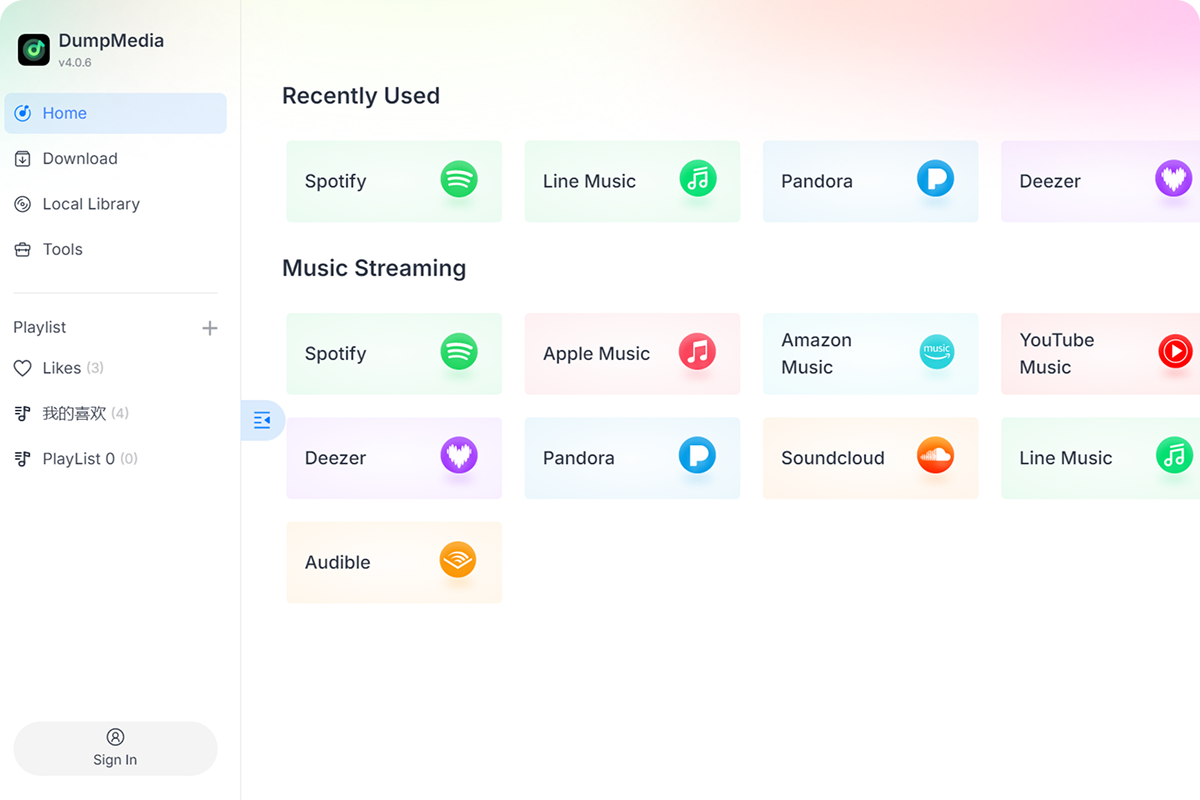The width and height of the screenshot is (1200, 800).
Task: Open Spotify from Music Streaming section
Action: click(394, 354)
